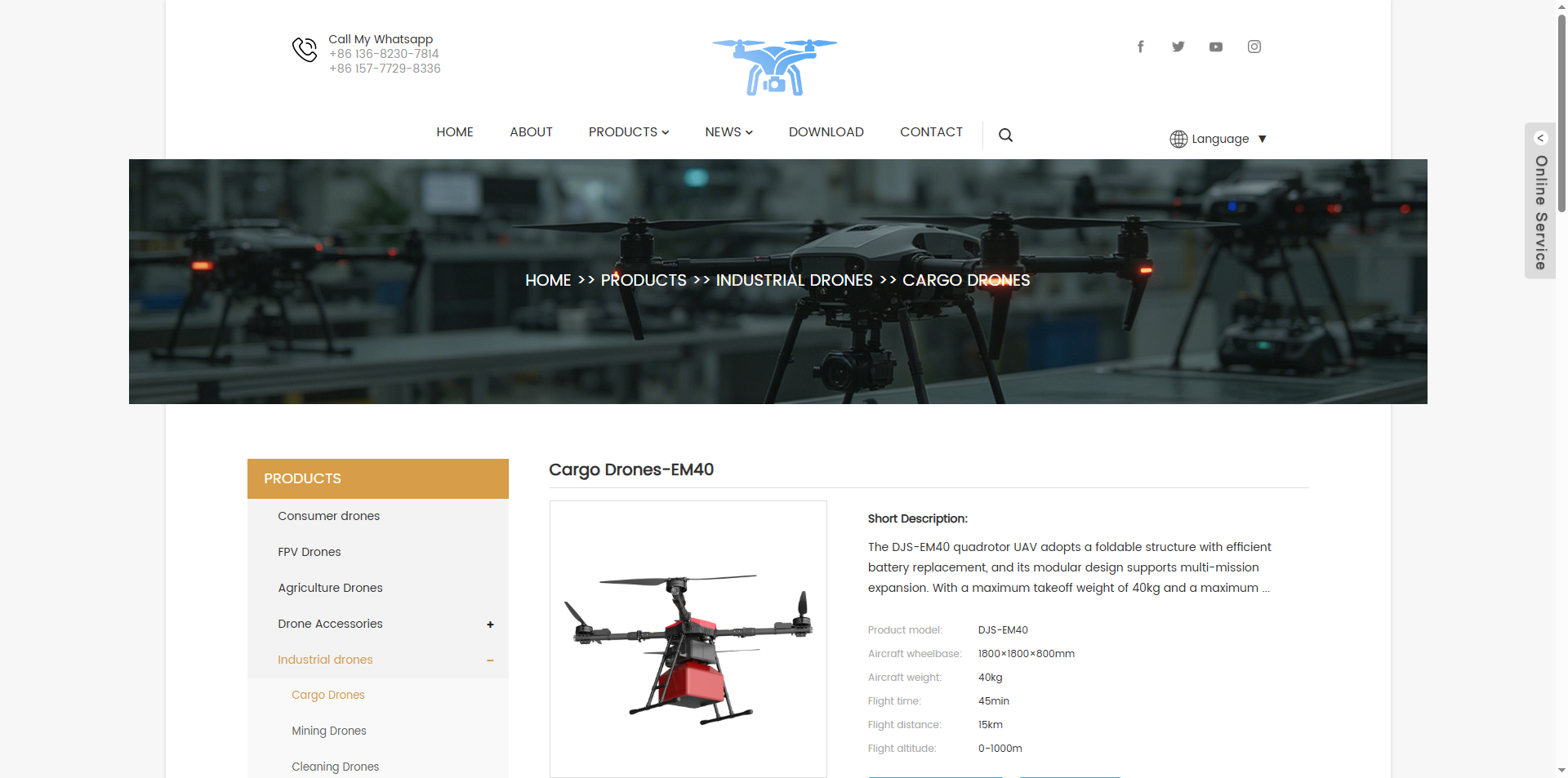The width and height of the screenshot is (1568, 778).
Task: Open the ABOUT menu item
Action: pos(531,132)
